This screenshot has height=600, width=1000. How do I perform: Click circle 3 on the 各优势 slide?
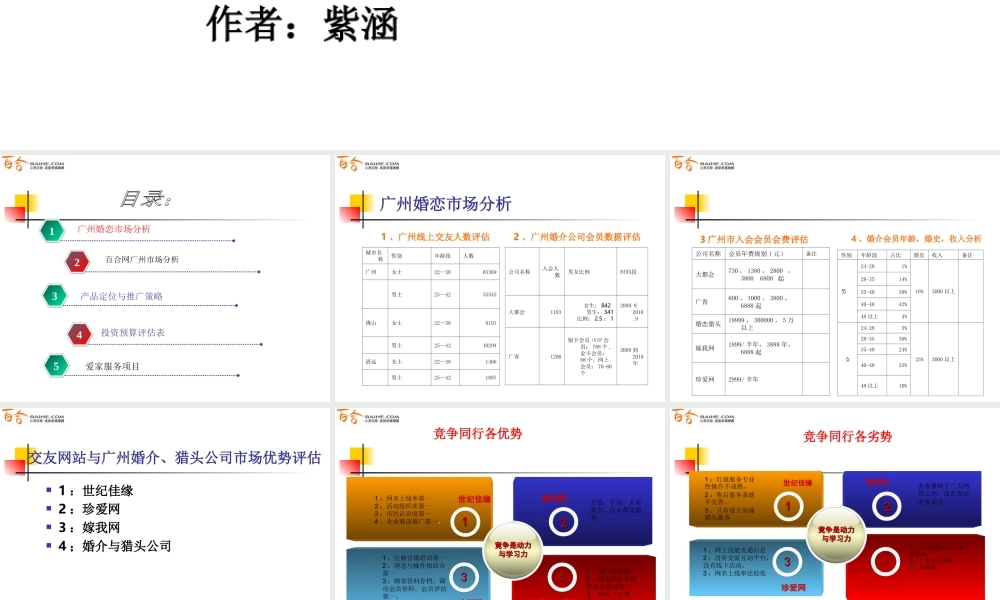tap(464, 577)
